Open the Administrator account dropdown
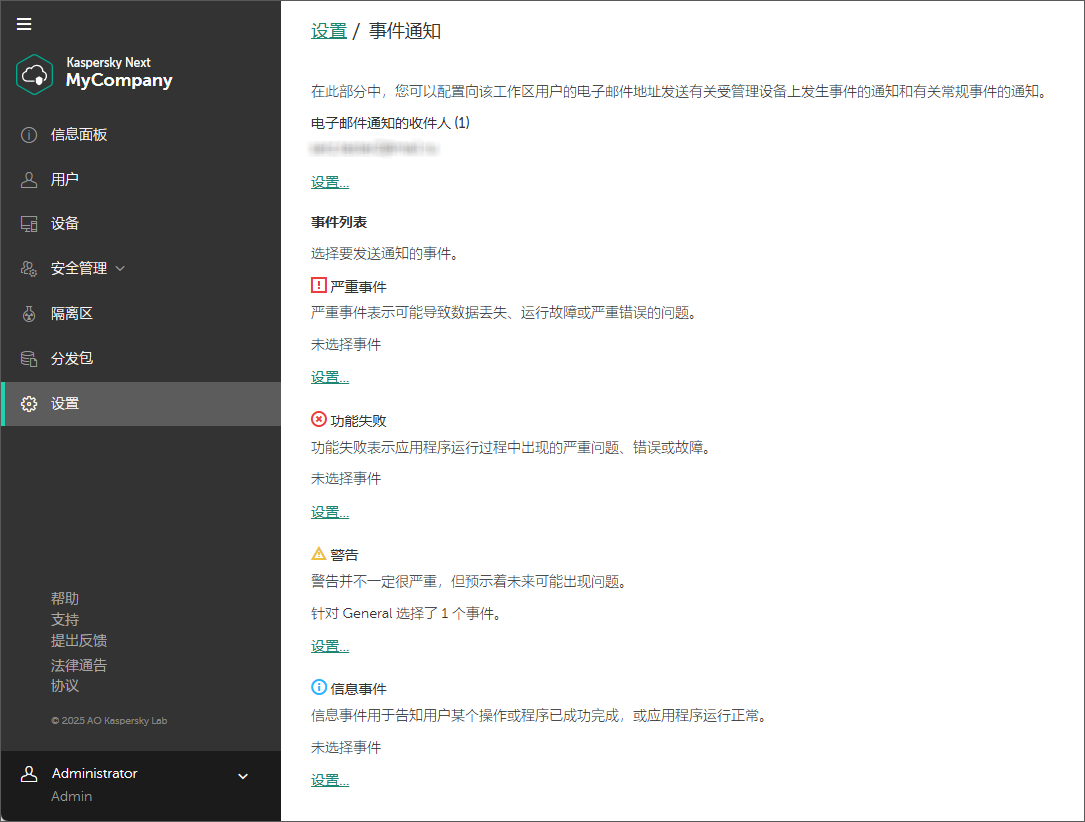The image size is (1085, 822). click(x=241, y=775)
